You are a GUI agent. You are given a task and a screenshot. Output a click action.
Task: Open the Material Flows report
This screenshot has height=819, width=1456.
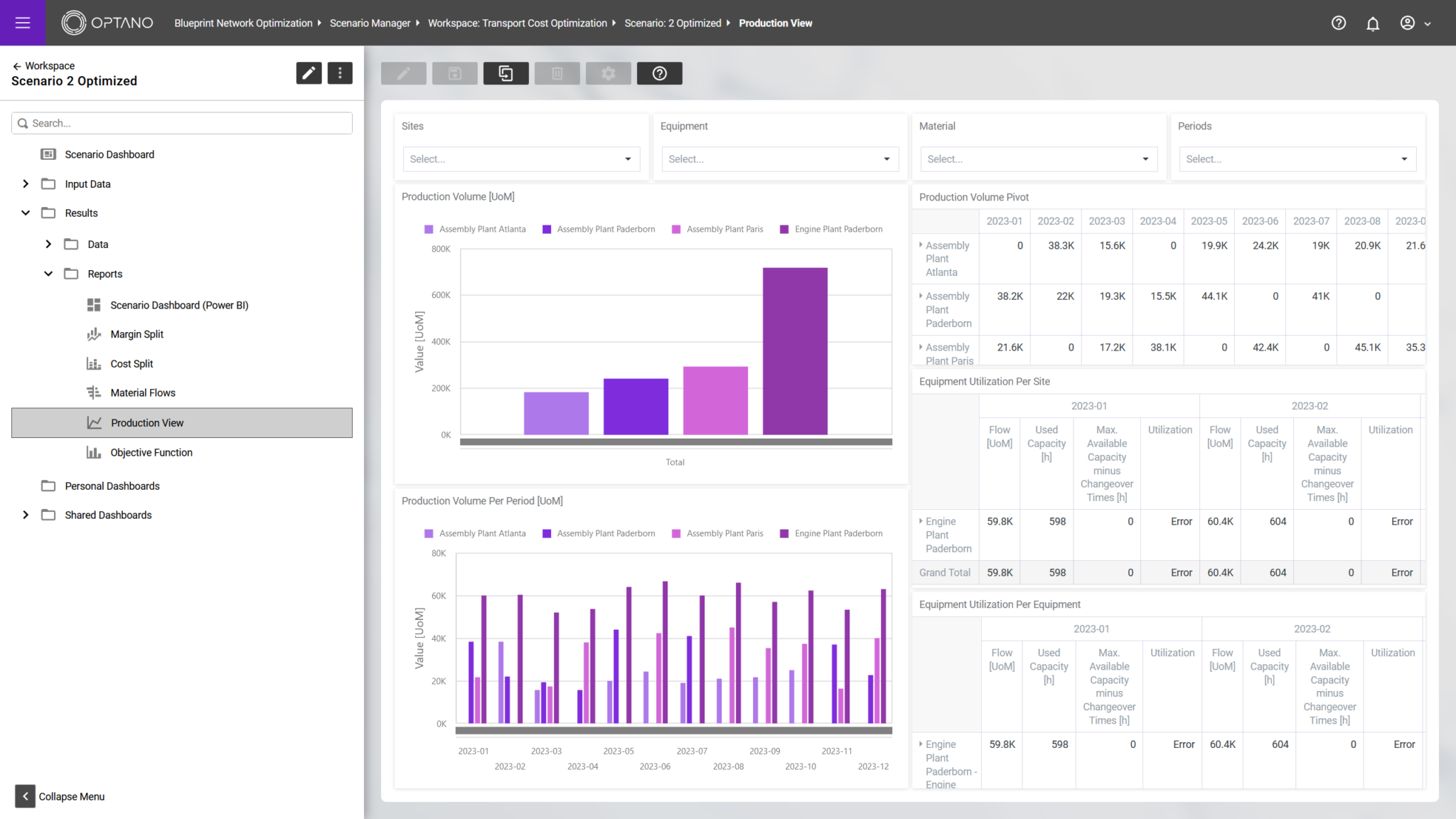click(142, 392)
